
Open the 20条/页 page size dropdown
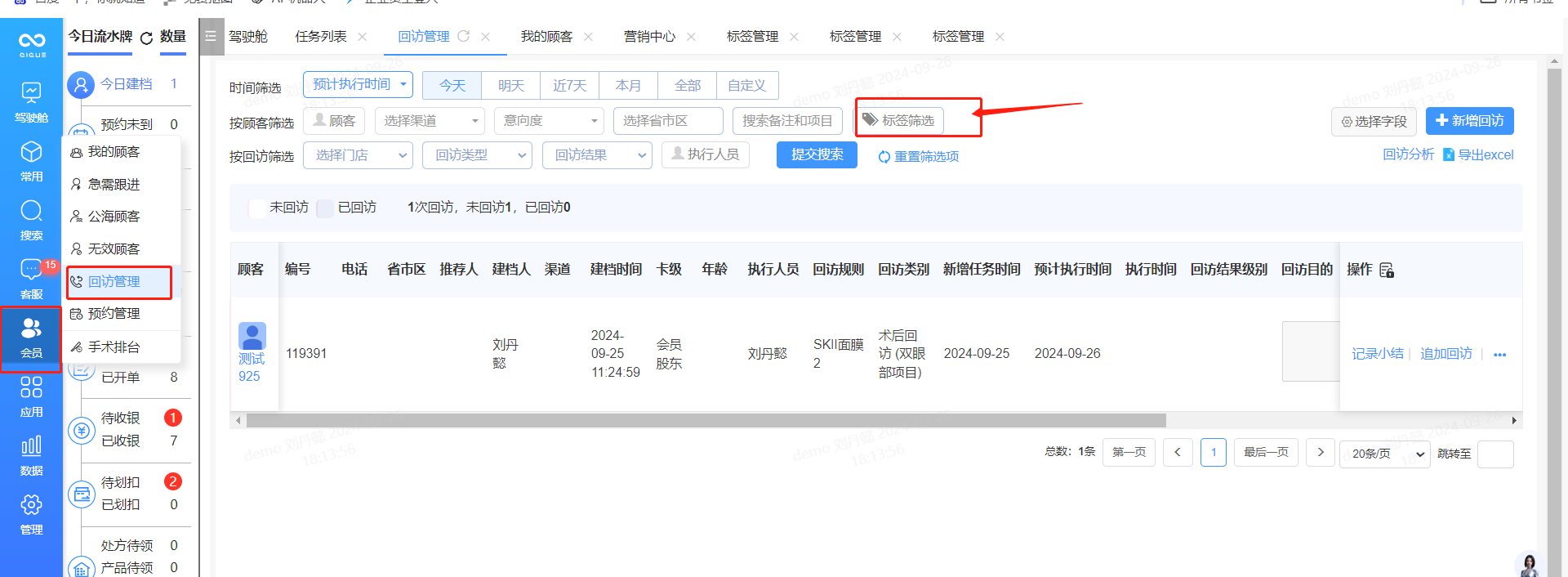[x=1384, y=454]
